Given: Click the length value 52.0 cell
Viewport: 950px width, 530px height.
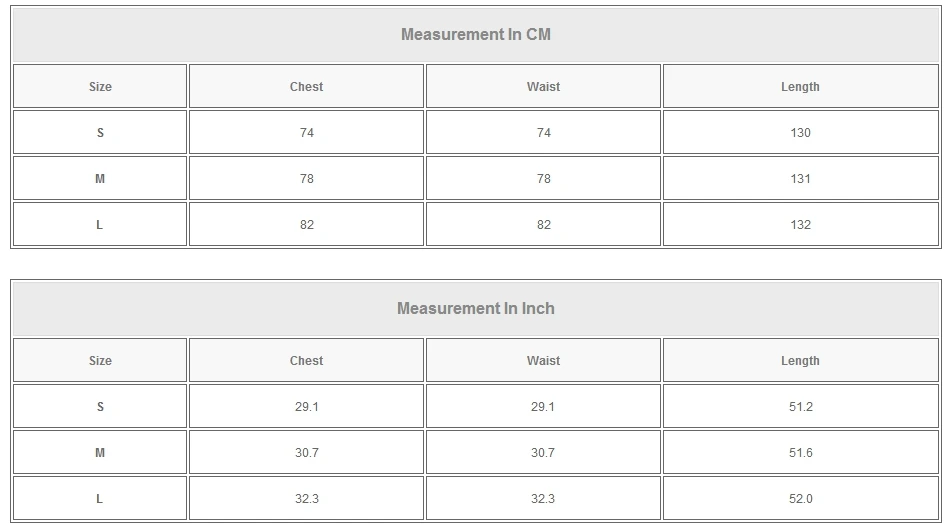Looking at the screenshot, I should coord(800,499).
